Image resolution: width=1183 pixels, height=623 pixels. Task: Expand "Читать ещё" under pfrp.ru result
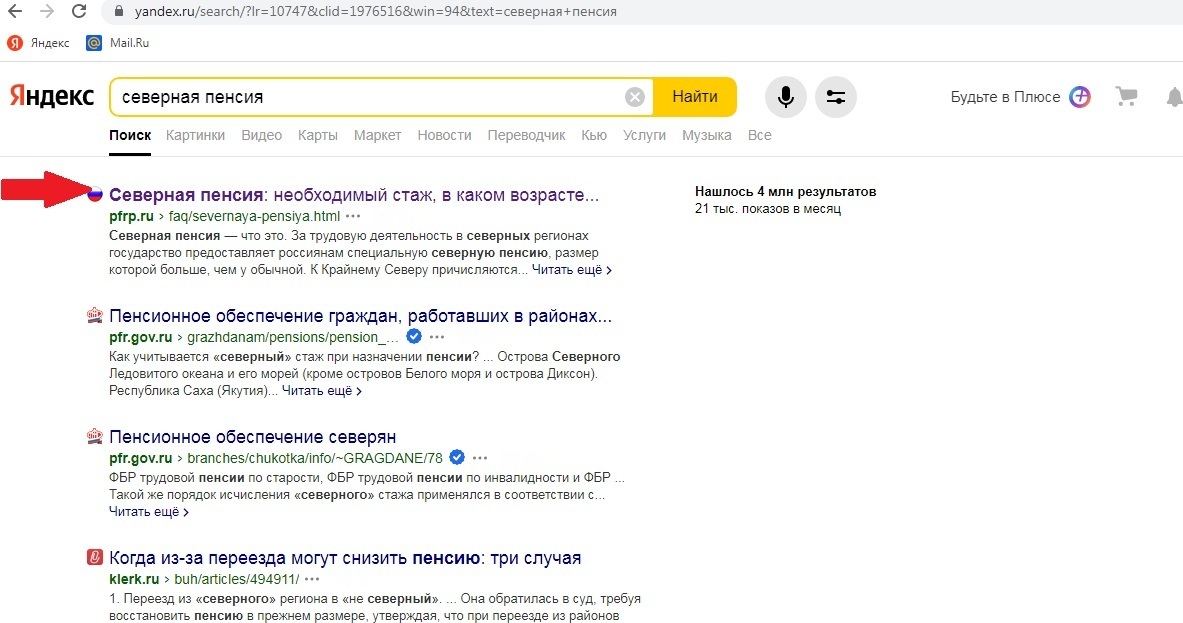571,270
